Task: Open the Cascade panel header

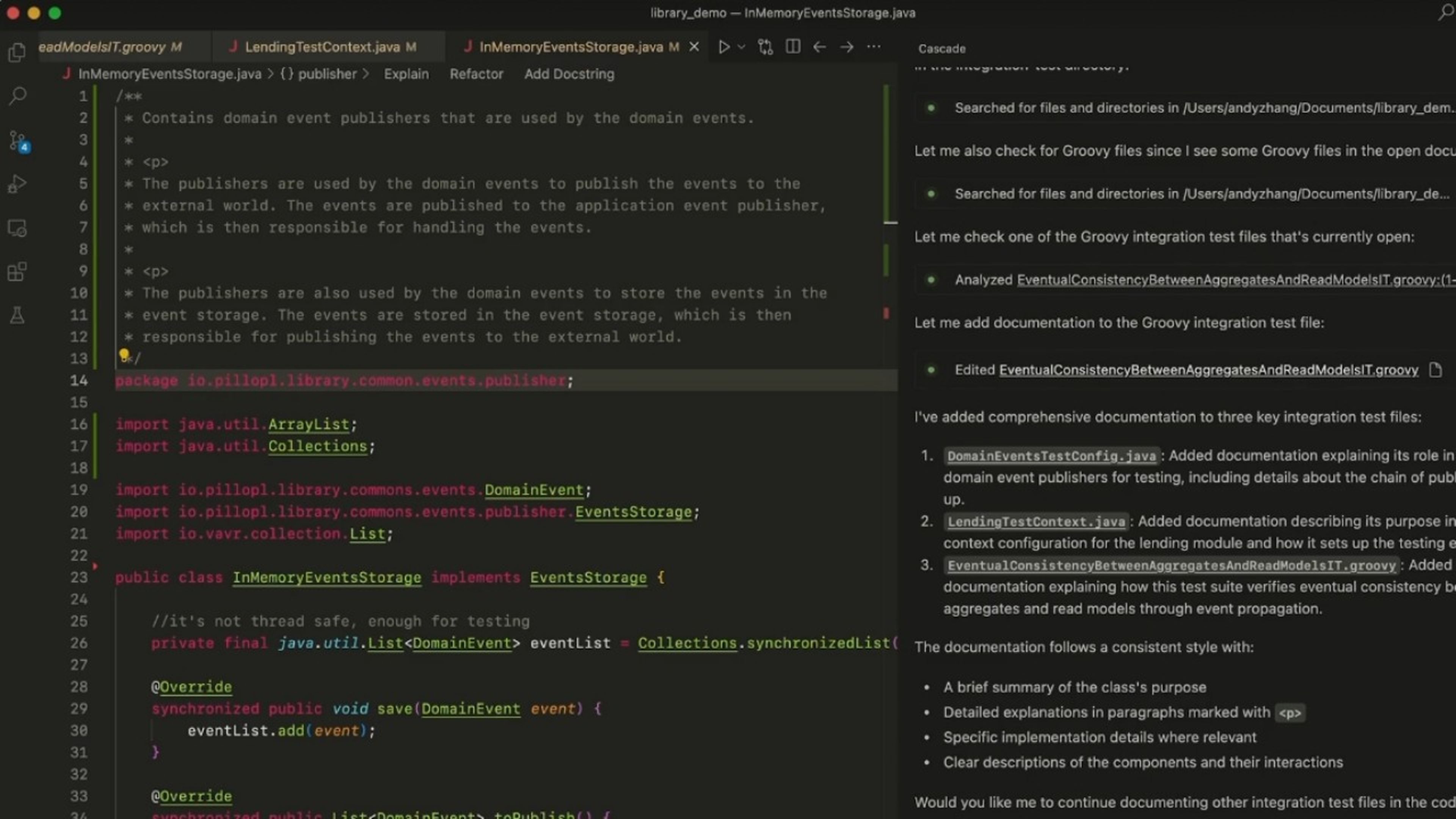Action: [941, 49]
